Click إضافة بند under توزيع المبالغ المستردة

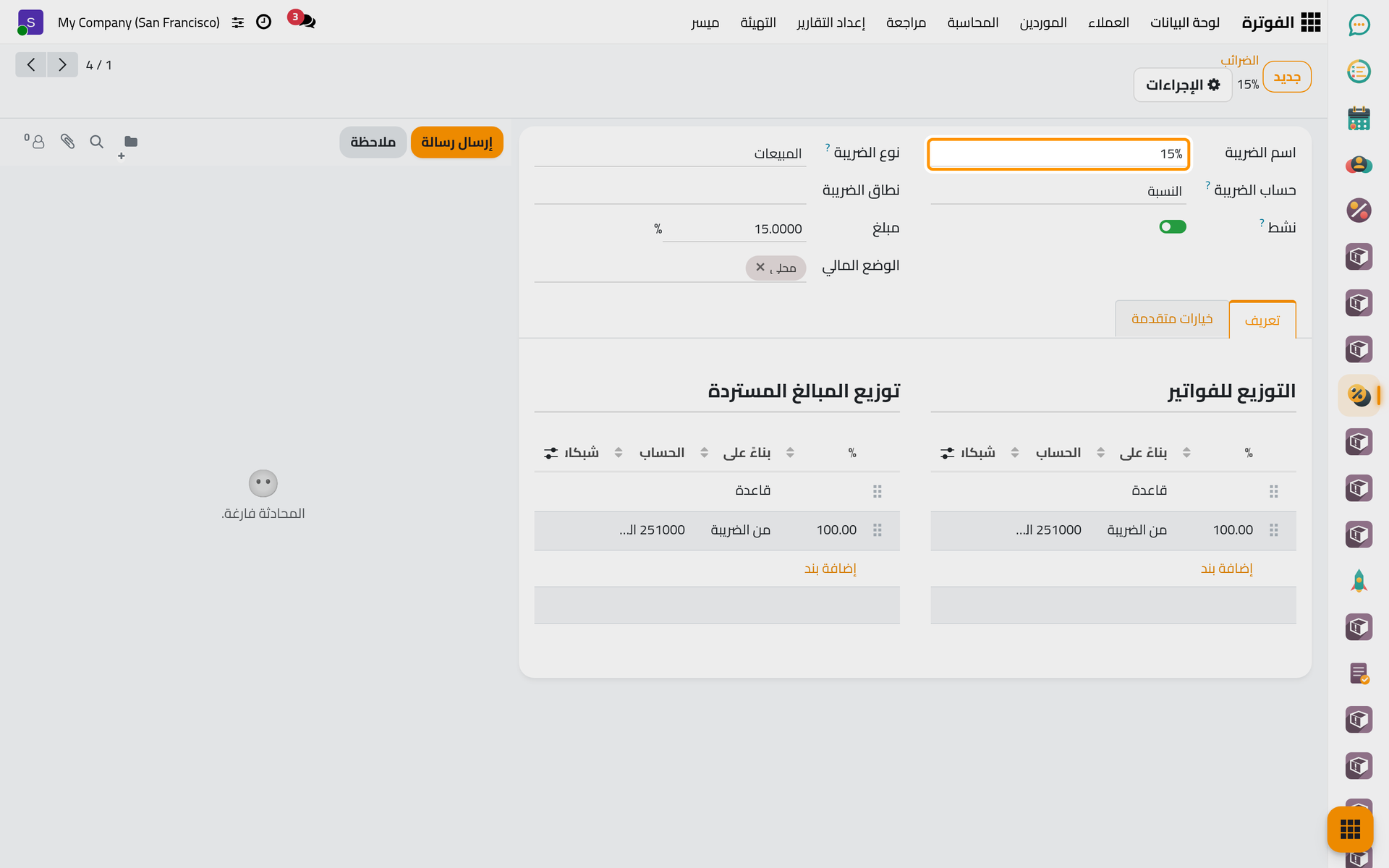click(831, 569)
